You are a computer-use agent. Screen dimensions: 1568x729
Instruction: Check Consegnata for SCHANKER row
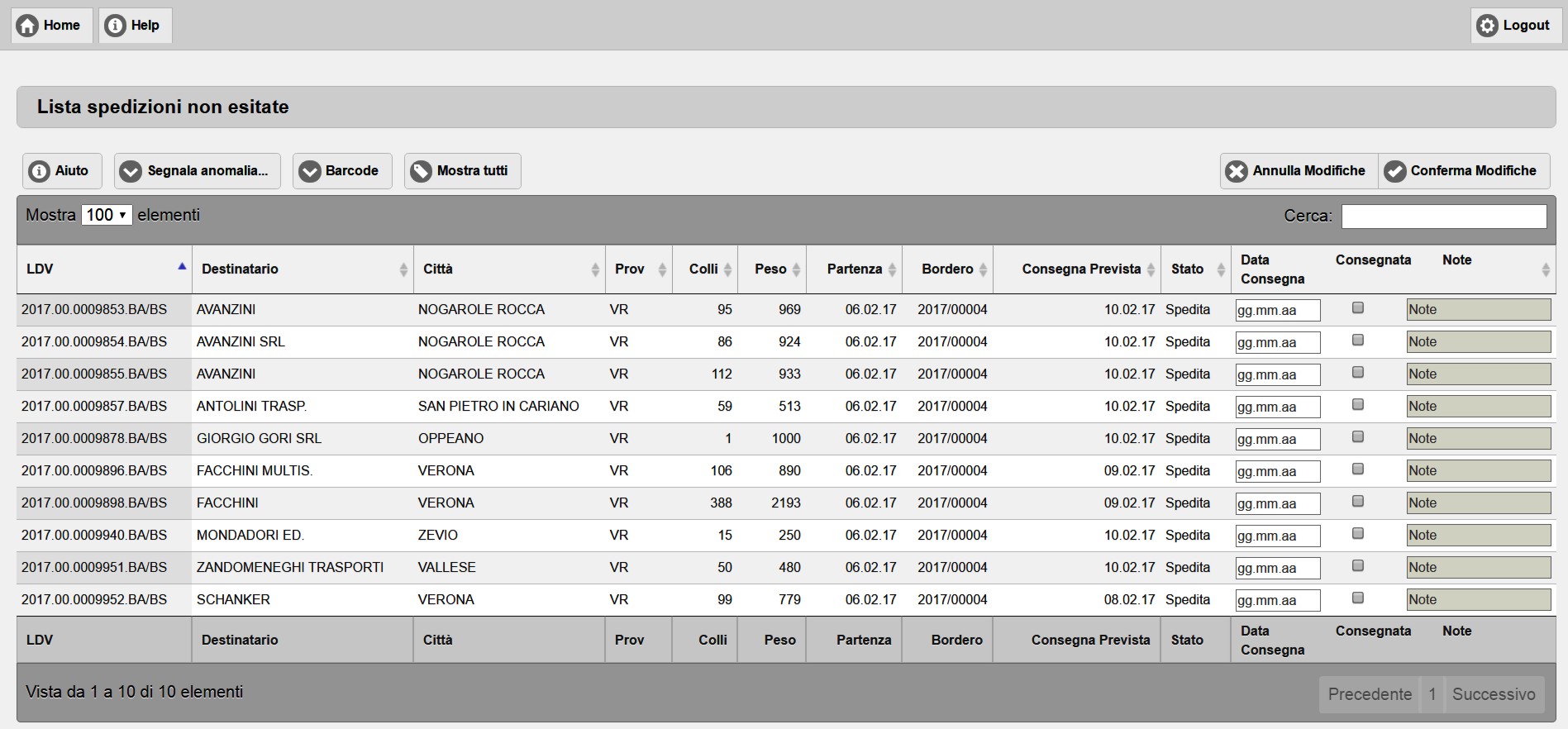coord(1357,598)
